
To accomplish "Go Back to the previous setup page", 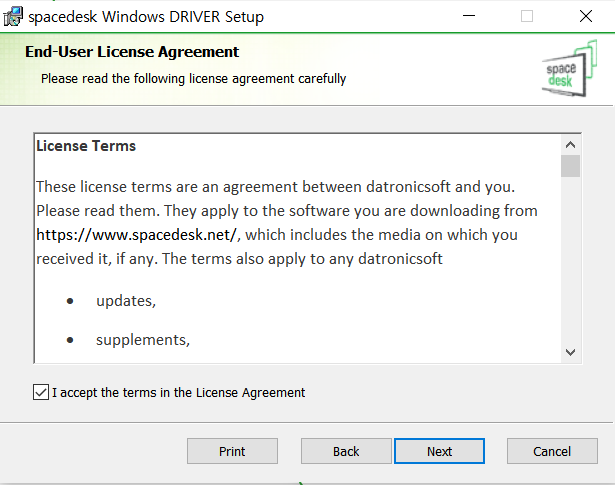I will 346,451.
